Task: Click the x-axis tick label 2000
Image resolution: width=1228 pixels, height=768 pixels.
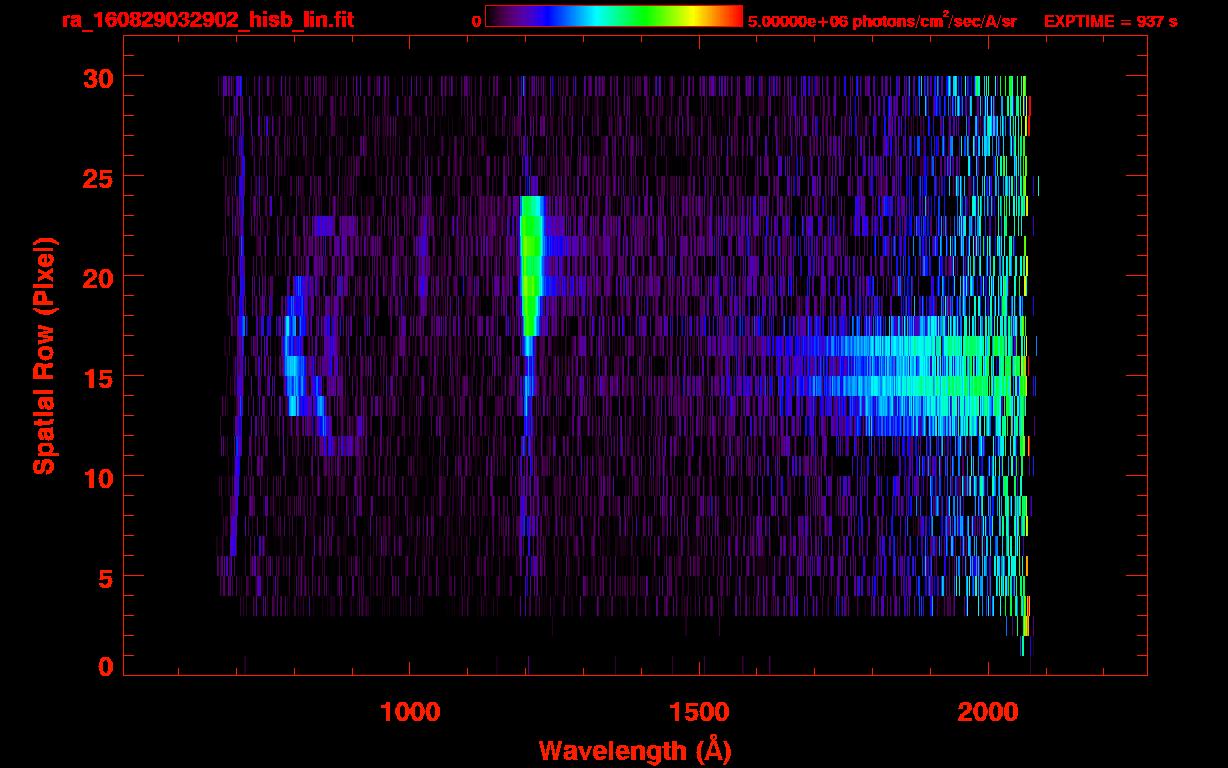Action: coord(989,712)
